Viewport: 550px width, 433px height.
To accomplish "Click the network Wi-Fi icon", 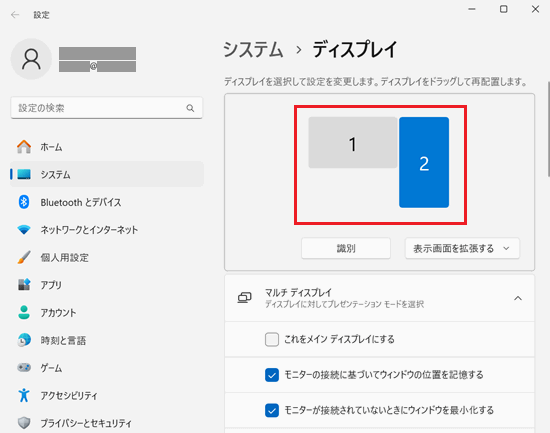I will pos(24,230).
